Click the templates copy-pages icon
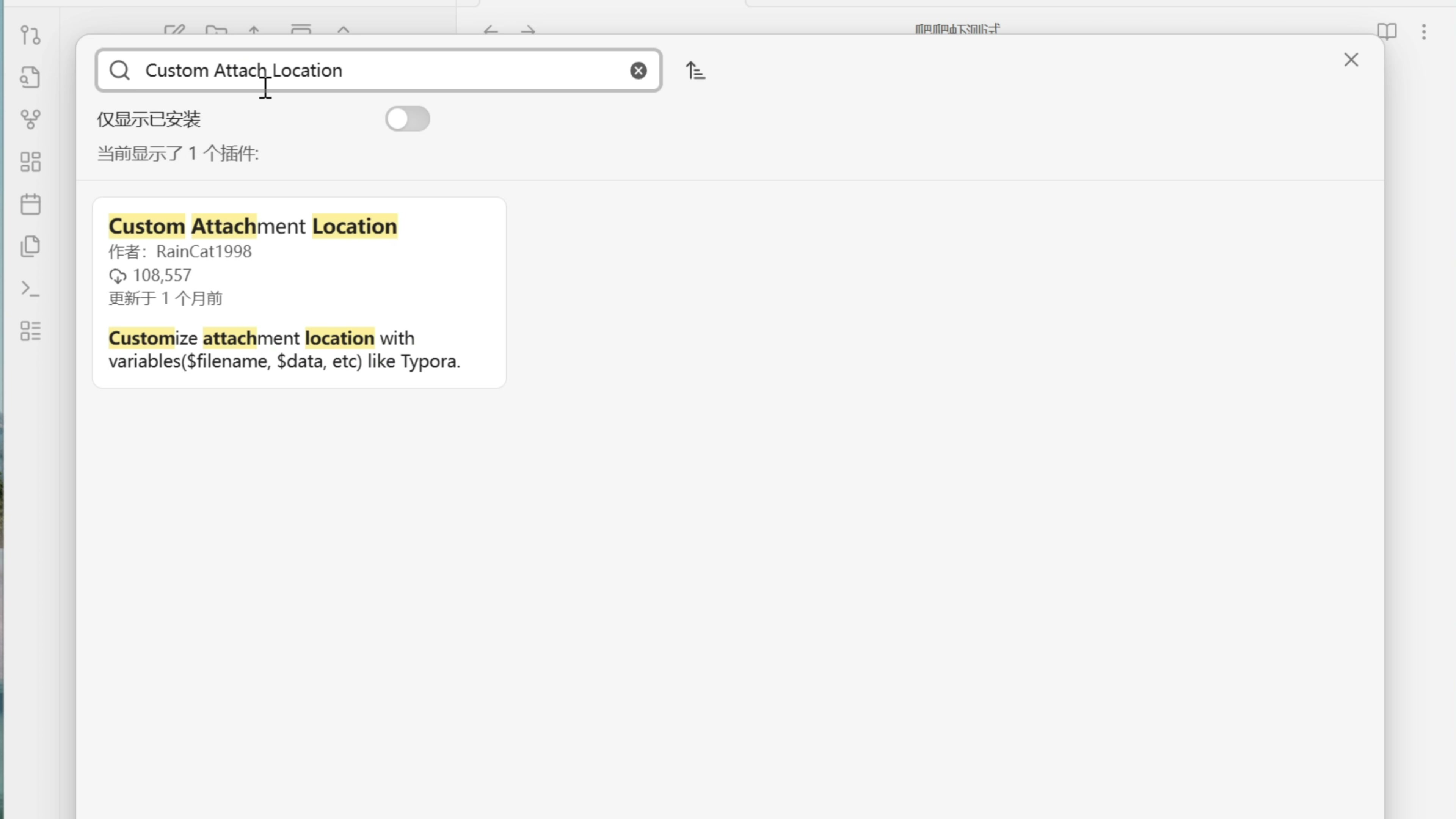This screenshot has height=819, width=1456. (x=30, y=246)
